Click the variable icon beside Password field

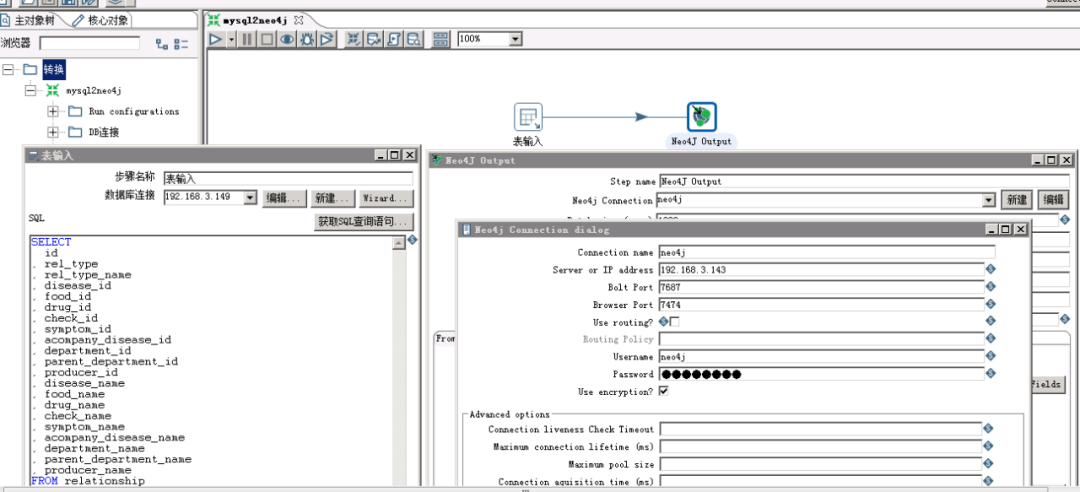point(990,373)
